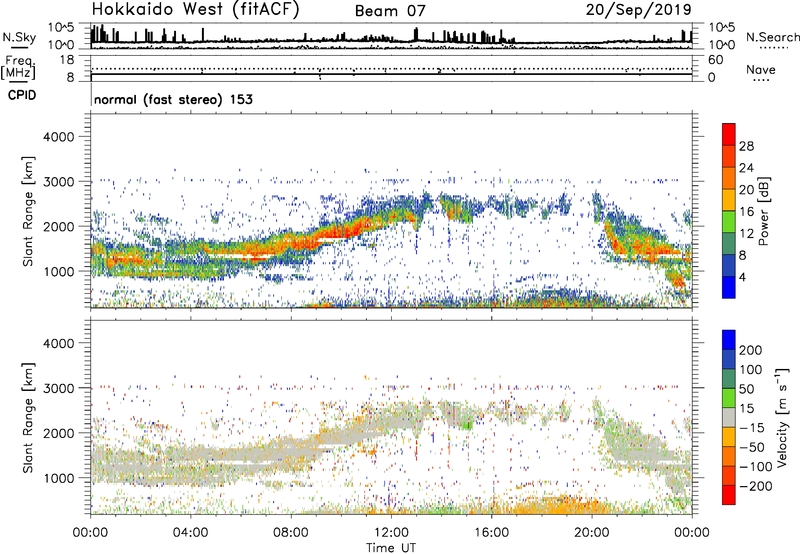The image size is (800, 554).
Task: Click power panel 'Slant Range [km]' label
Action: (28, 211)
